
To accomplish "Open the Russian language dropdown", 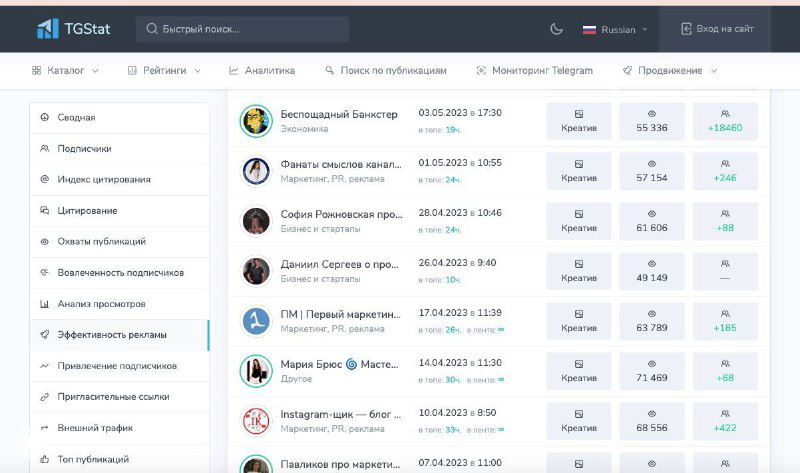I will pyautogui.click(x=615, y=29).
